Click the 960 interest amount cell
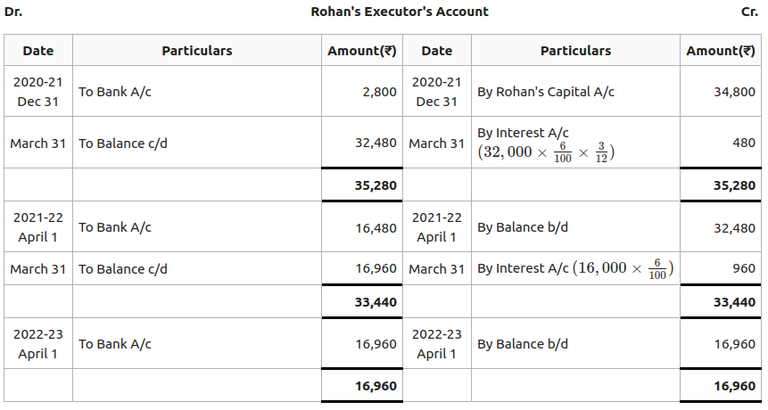This screenshot has width=768, height=410. 743,268
